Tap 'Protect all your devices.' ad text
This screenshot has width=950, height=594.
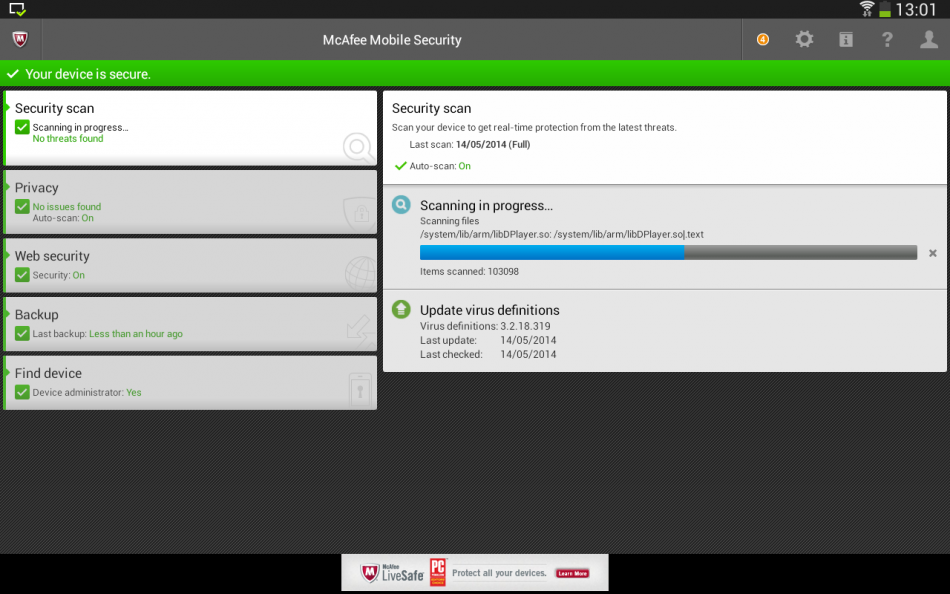coord(499,573)
